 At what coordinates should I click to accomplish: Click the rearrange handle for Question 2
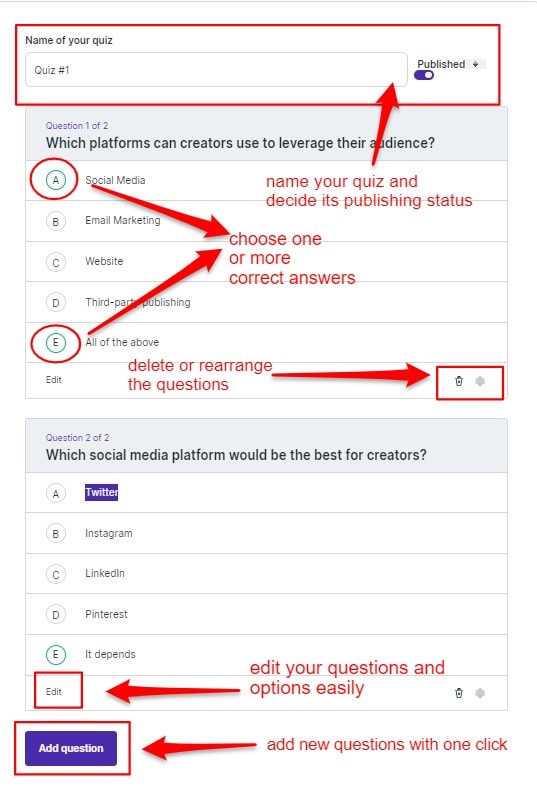click(480, 693)
